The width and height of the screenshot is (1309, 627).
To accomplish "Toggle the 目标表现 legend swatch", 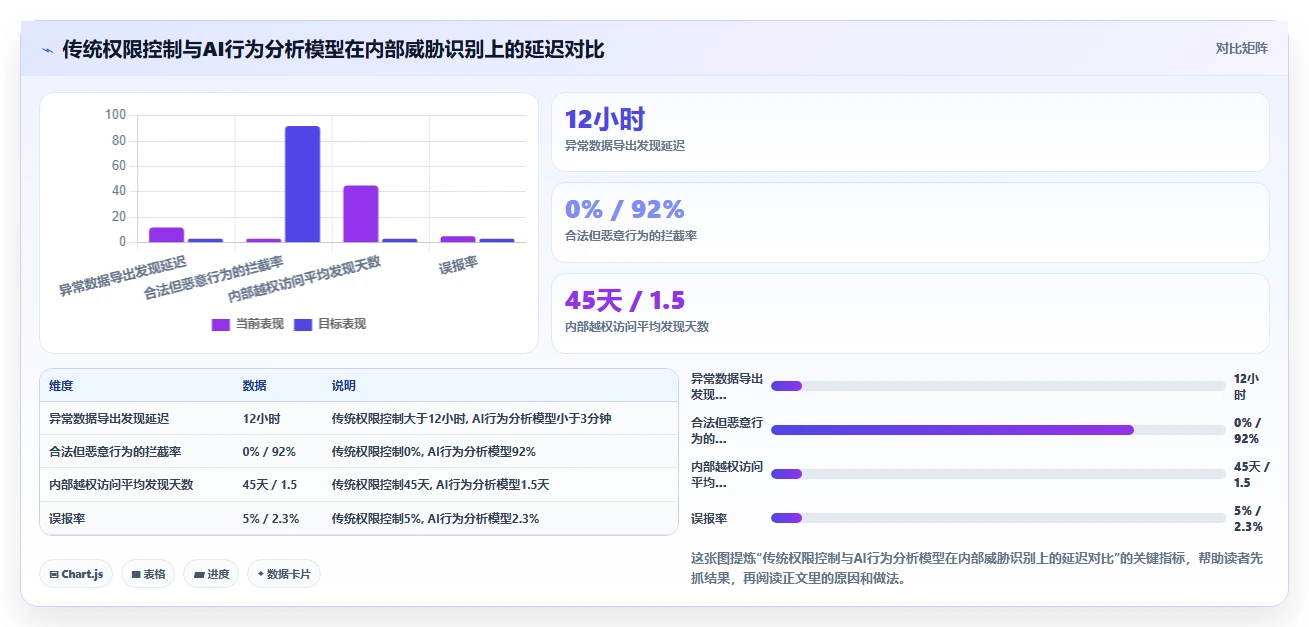I will pyautogui.click(x=303, y=324).
